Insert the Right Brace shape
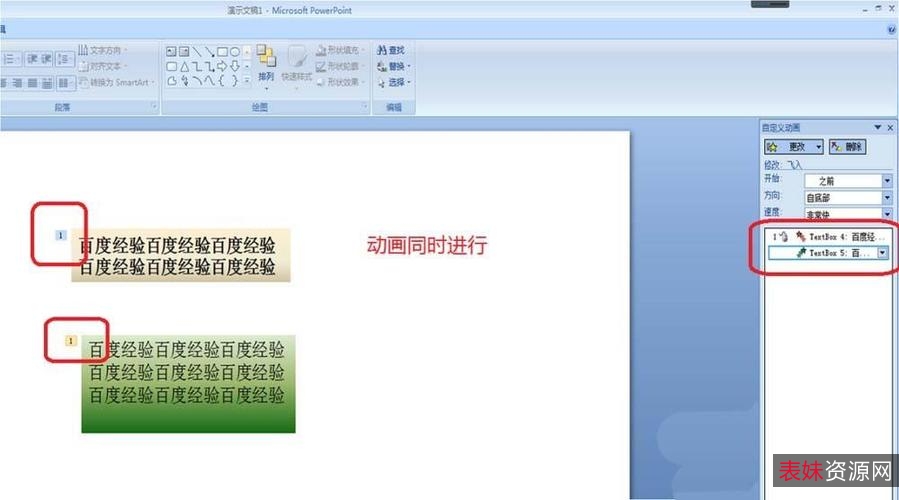 [x=234, y=81]
